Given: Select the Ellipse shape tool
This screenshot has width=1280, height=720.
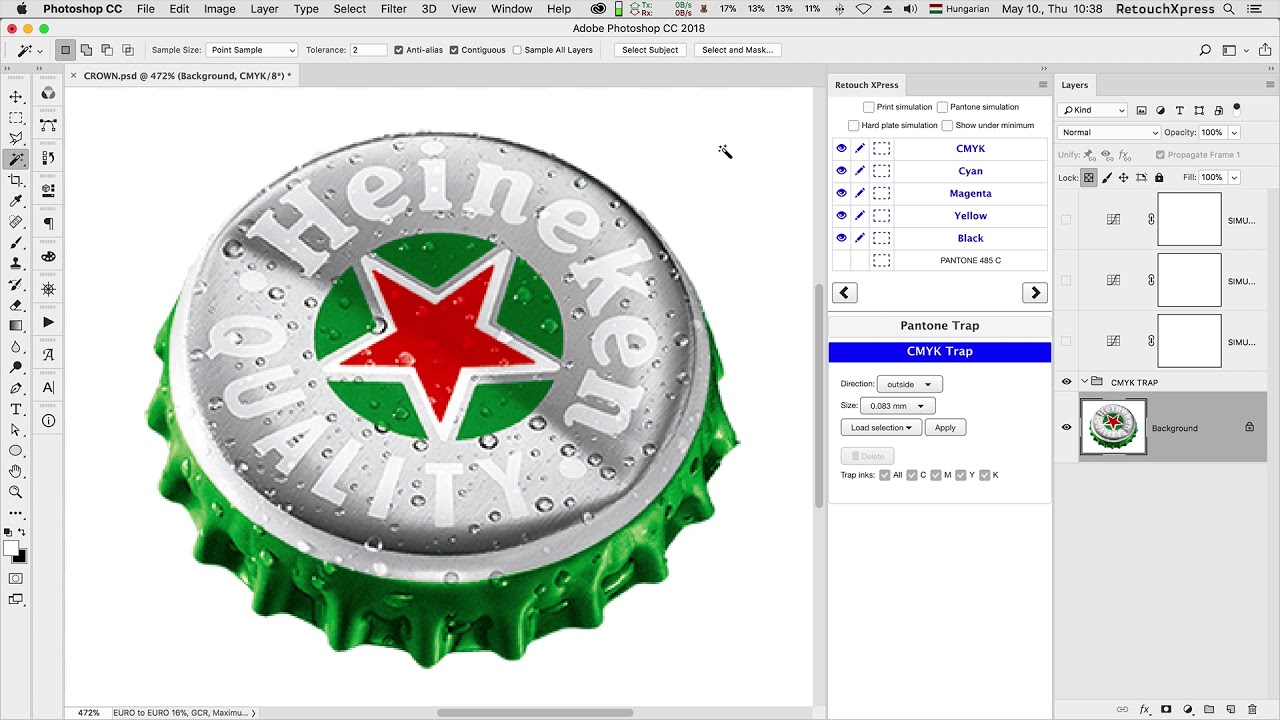Looking at the screenshot, I should pos(16,451).
